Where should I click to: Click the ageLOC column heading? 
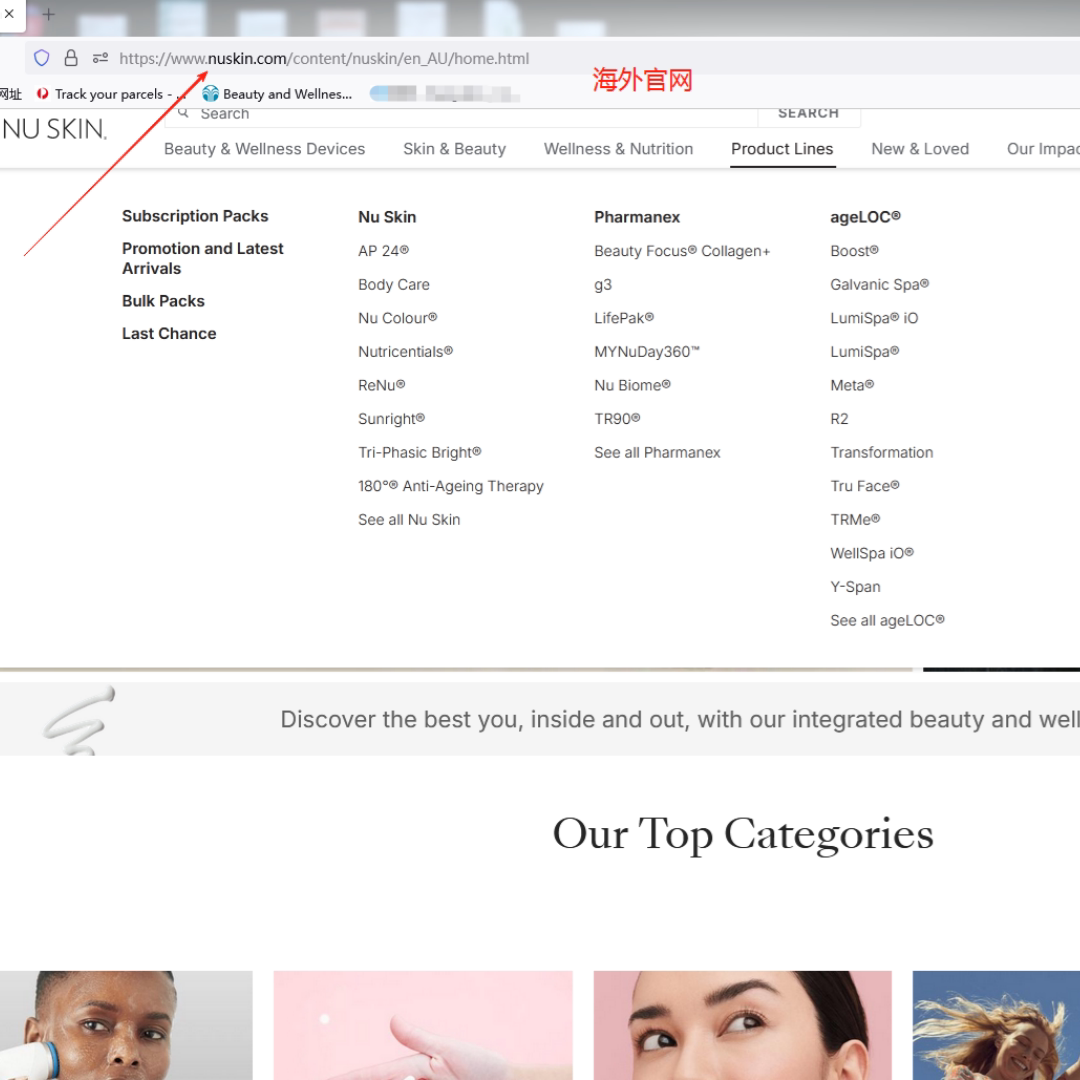[x=865, y=217]
